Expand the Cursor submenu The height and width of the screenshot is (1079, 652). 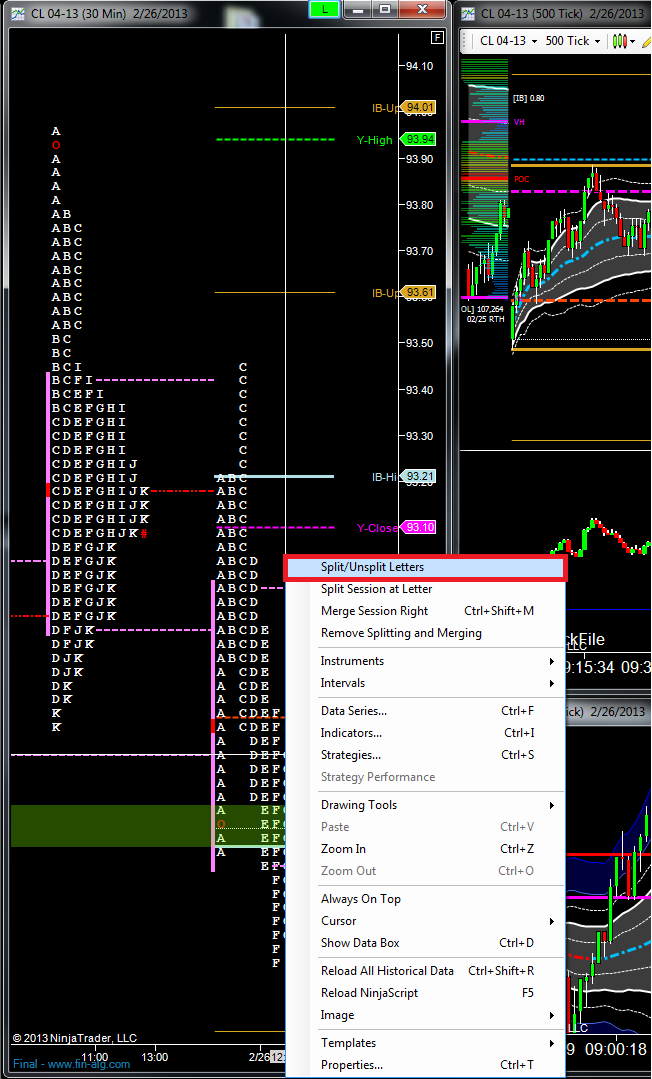click(425, 921)
